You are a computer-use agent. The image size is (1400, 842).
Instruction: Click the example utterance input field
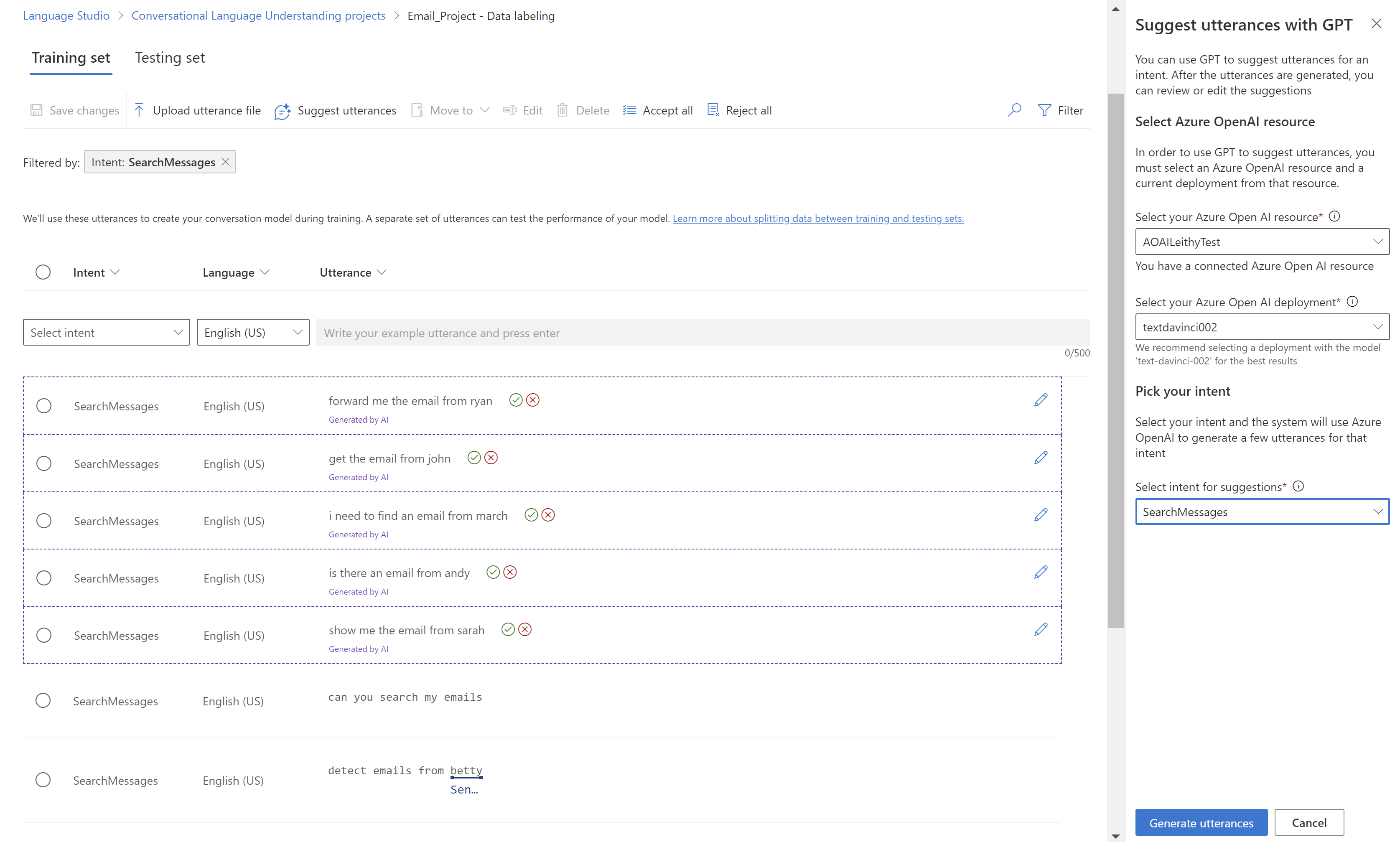point(702,333)
